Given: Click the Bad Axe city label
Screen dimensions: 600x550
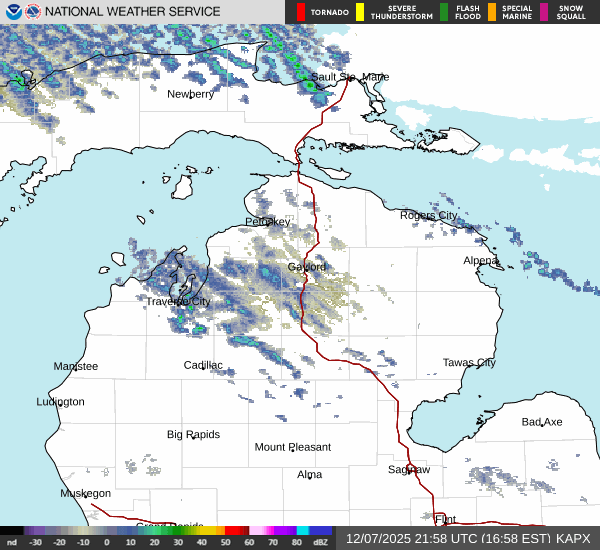Looking at the screenshot, I should (x=541, y=422).
